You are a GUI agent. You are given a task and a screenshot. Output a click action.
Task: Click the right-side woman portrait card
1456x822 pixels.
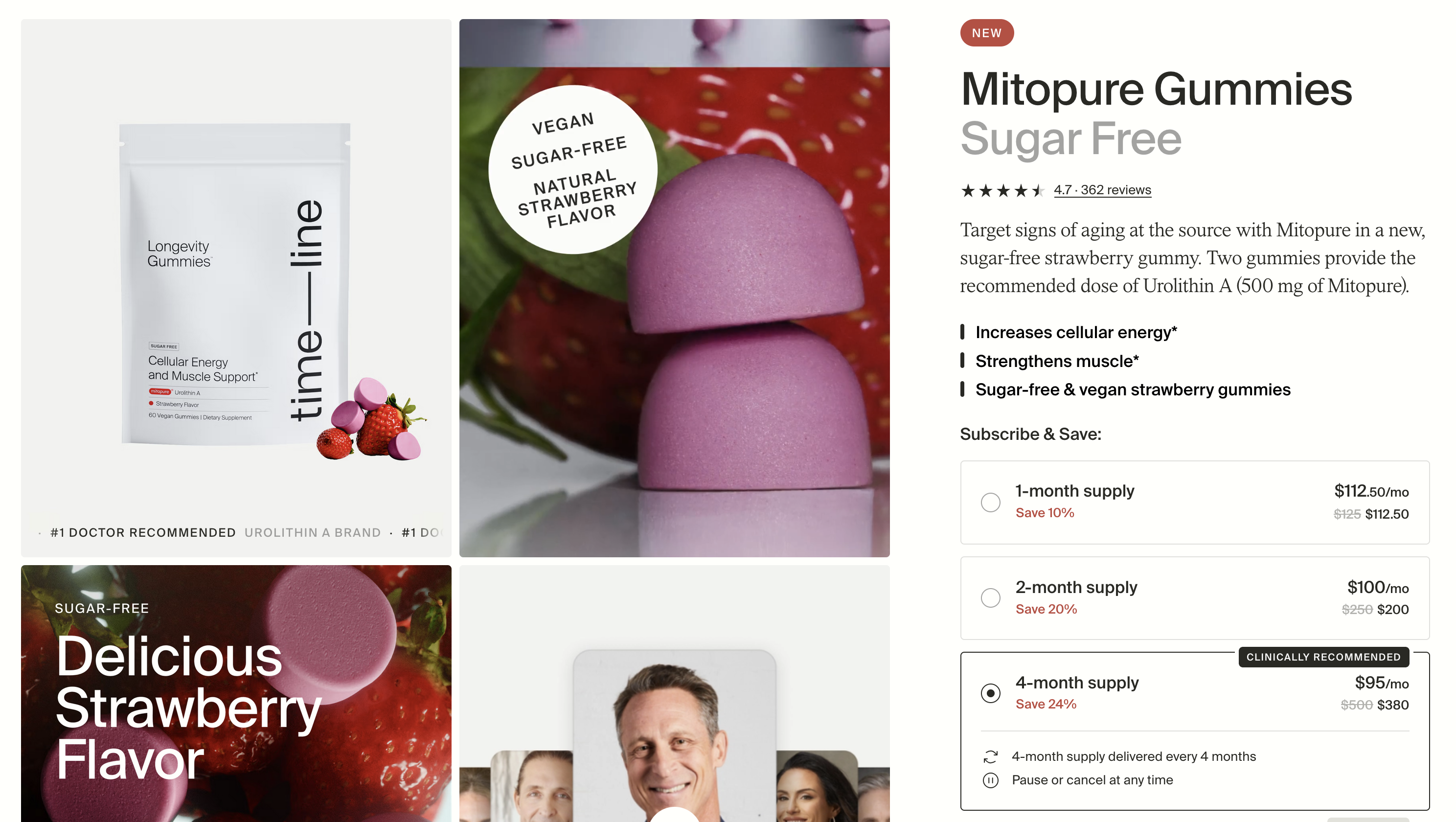(818, 786)
